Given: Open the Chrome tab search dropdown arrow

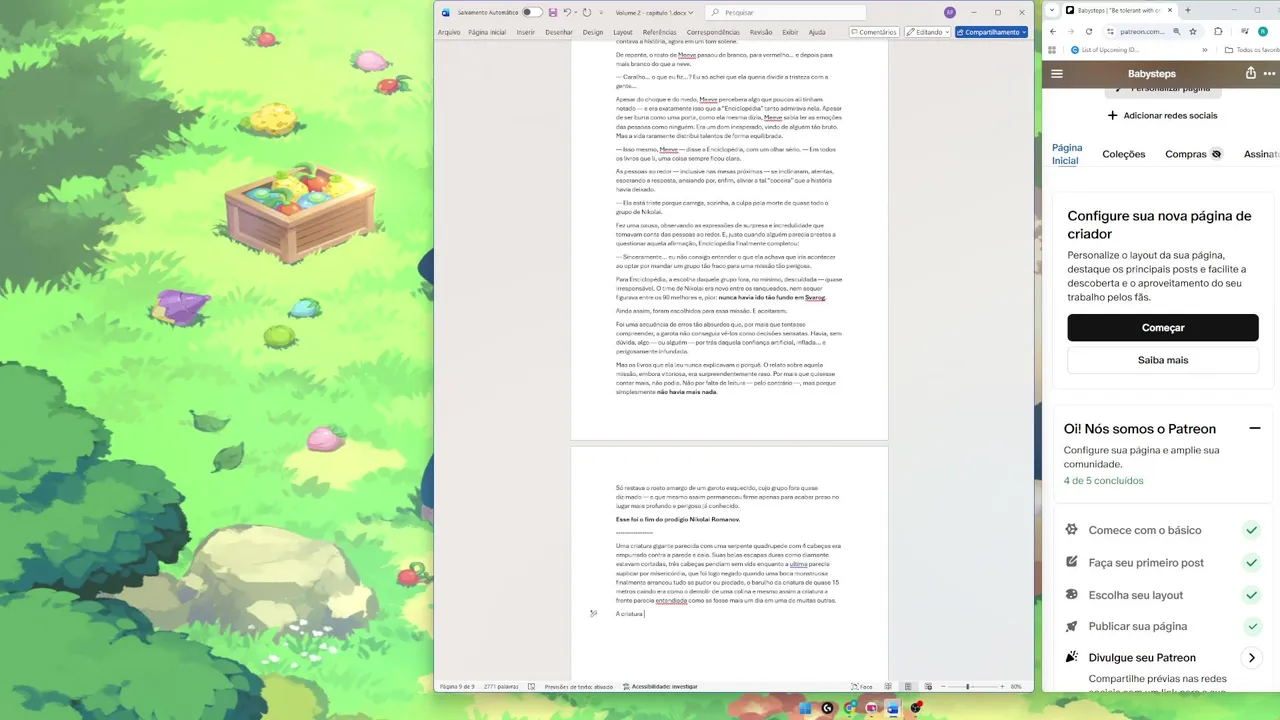Looking at the screenshot, I should (1052, 10).
